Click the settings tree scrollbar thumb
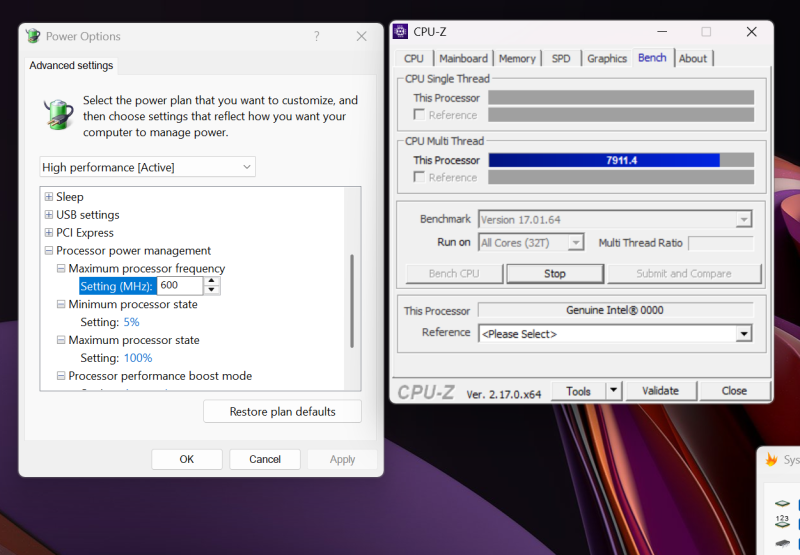 [352, 301]
